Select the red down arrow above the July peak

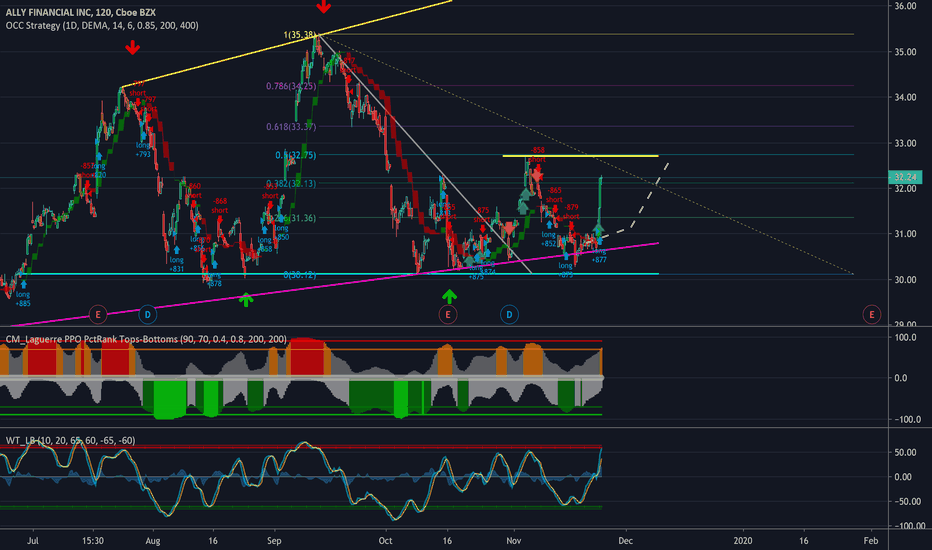(133, 48)
